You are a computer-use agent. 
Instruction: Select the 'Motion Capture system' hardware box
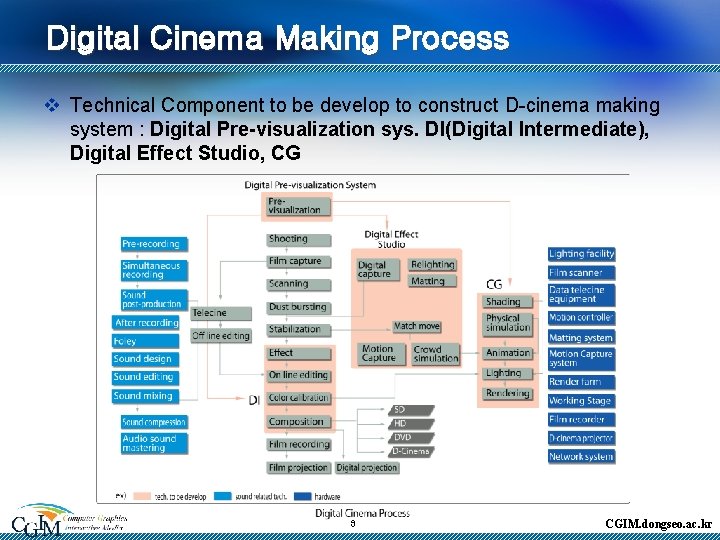tap(581, 359)
